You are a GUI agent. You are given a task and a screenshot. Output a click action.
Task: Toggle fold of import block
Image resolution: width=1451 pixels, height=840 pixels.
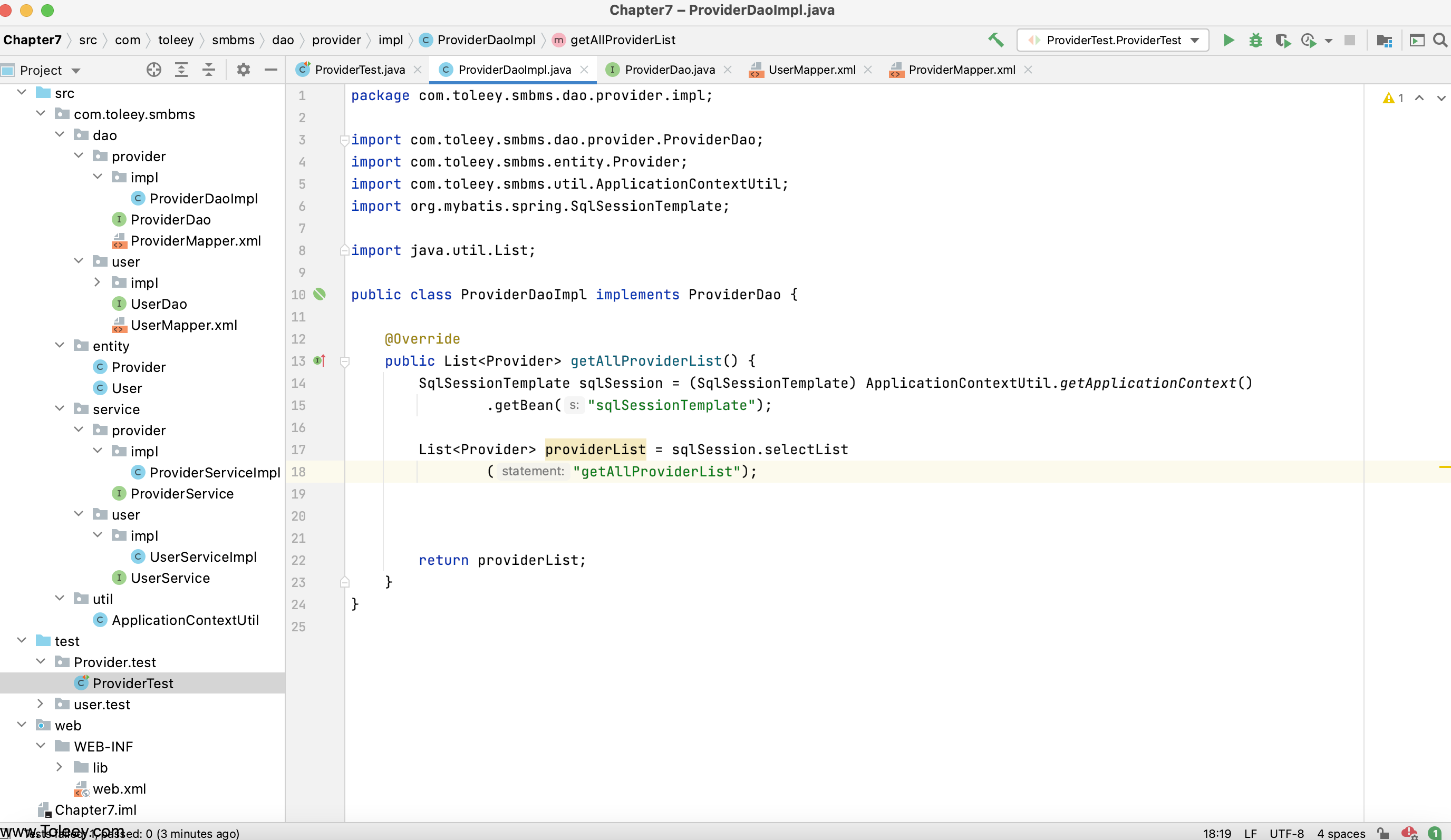pyautogui.click(x=344, y=140)
